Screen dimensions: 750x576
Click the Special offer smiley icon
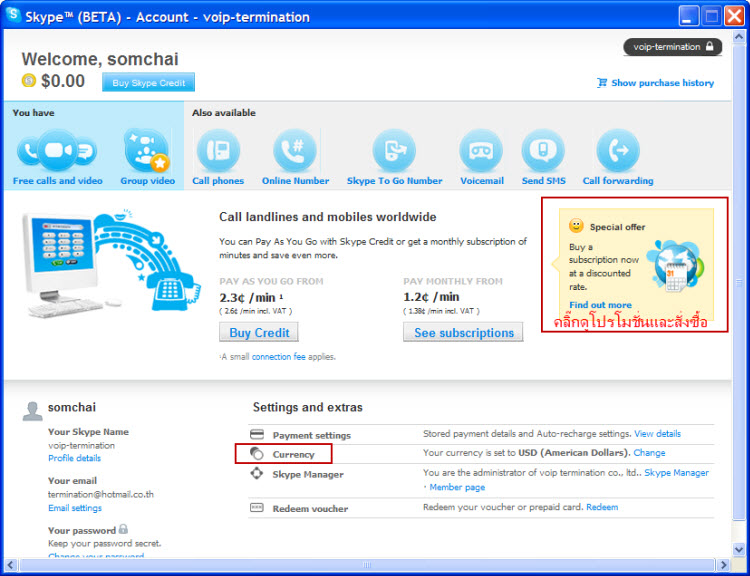[576, 226]
